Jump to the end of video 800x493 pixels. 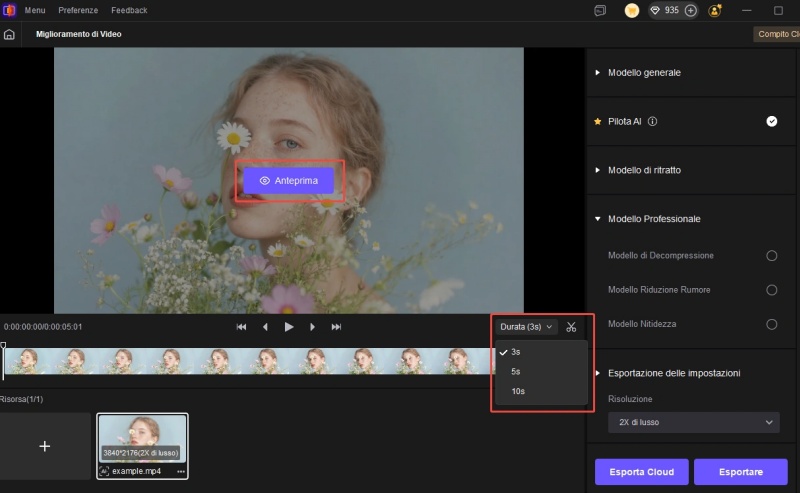[x=336, y=327]
